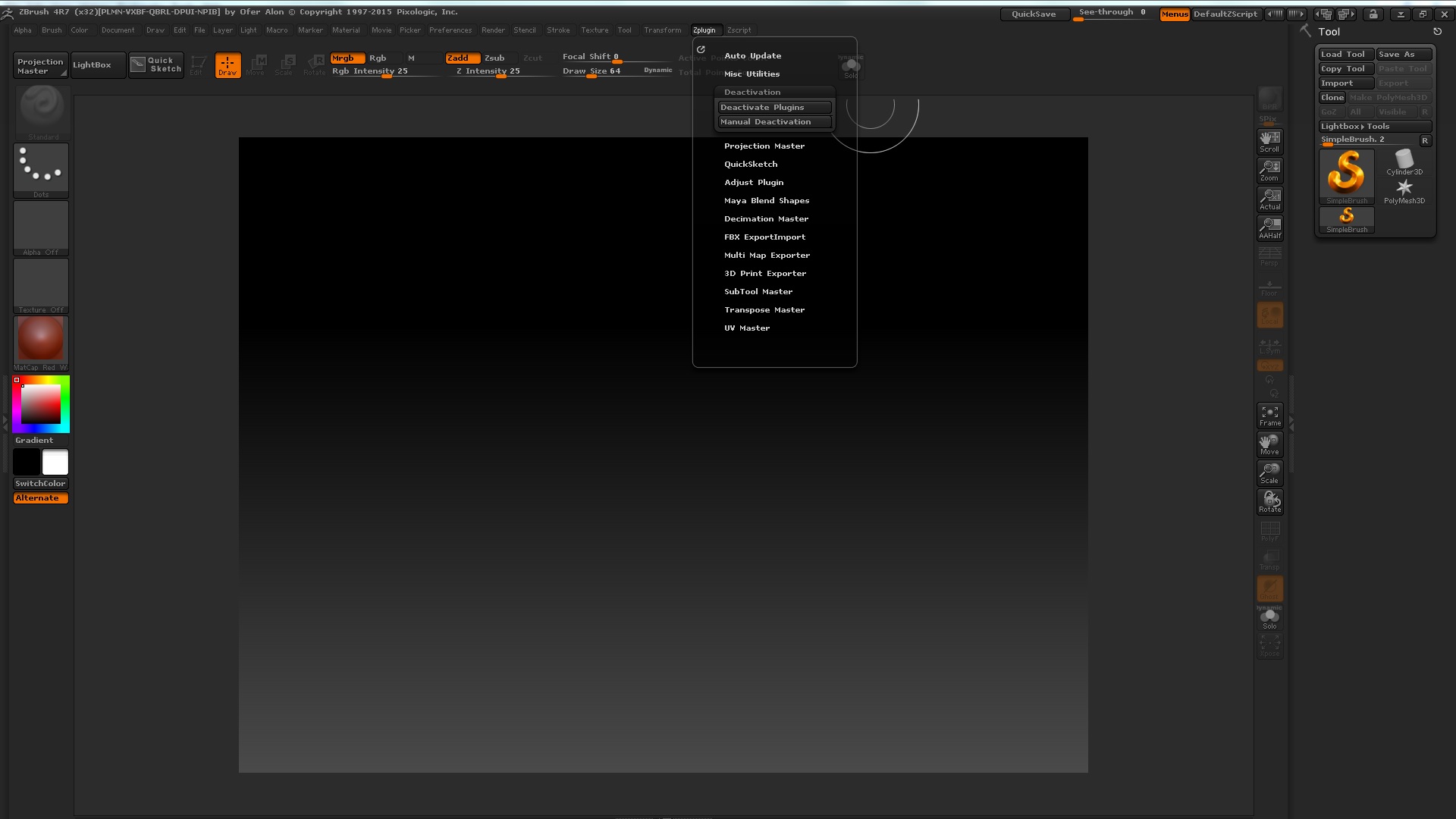Open the Alpha menu

[23, 30]
